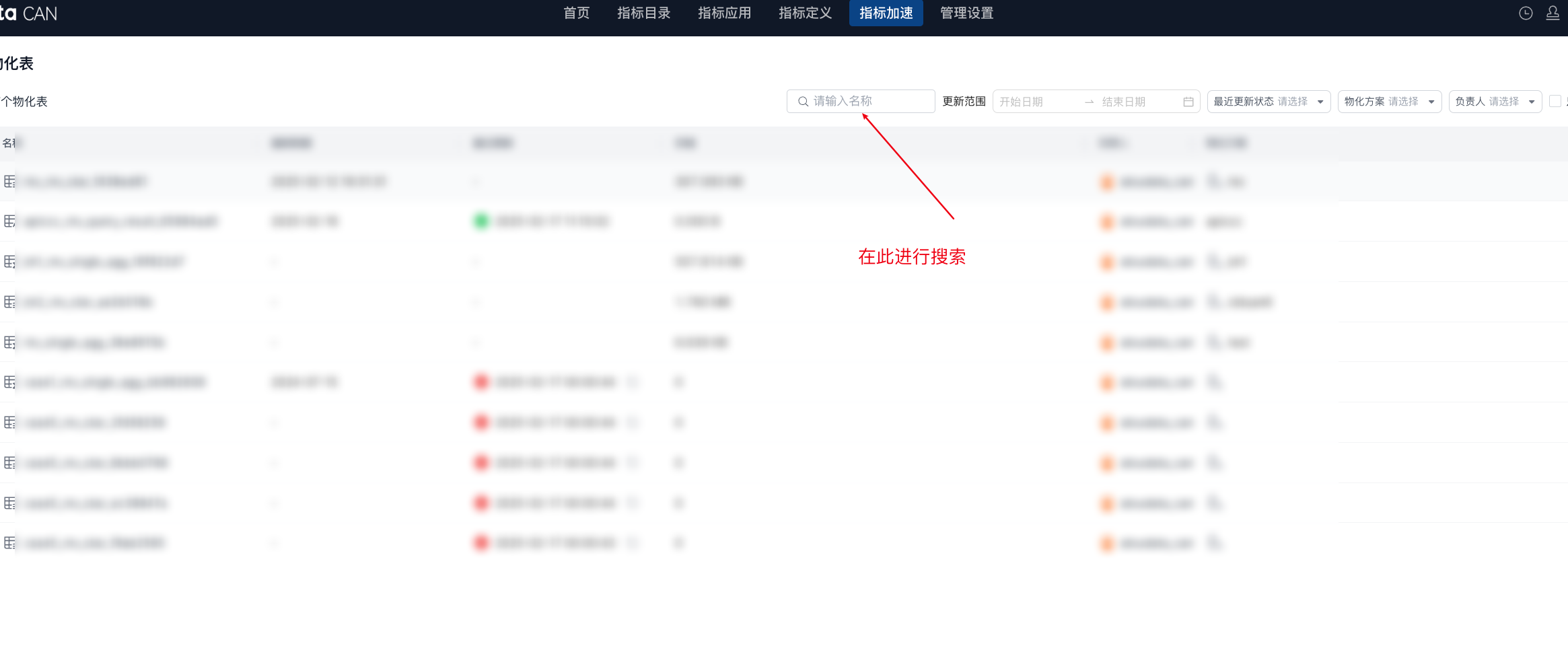Select 指标定义 in top navigation
The image size is (1568, 646).
(x=805, y=13)
